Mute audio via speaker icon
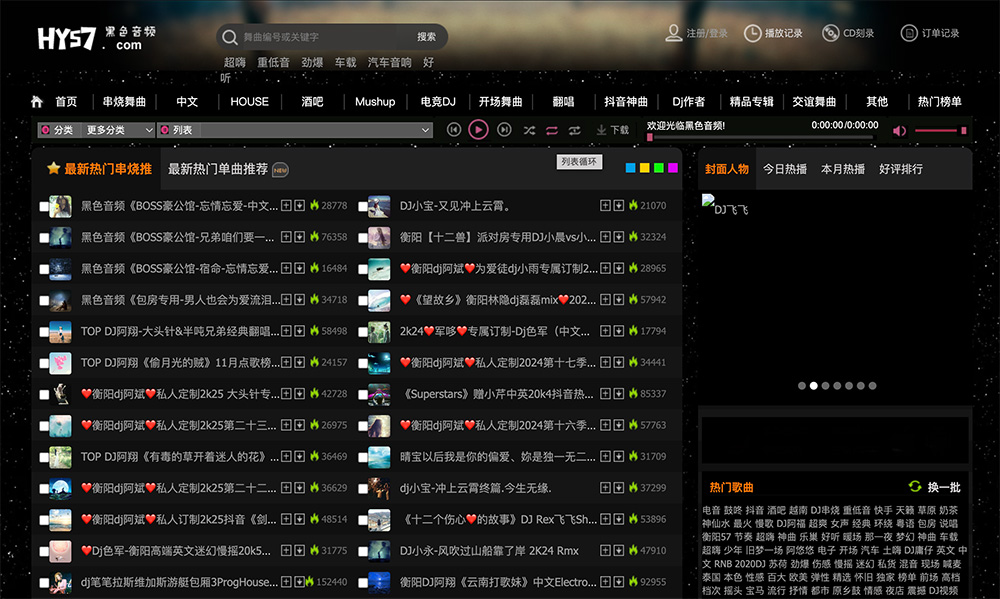1000x599 pixels. point(899,131)
